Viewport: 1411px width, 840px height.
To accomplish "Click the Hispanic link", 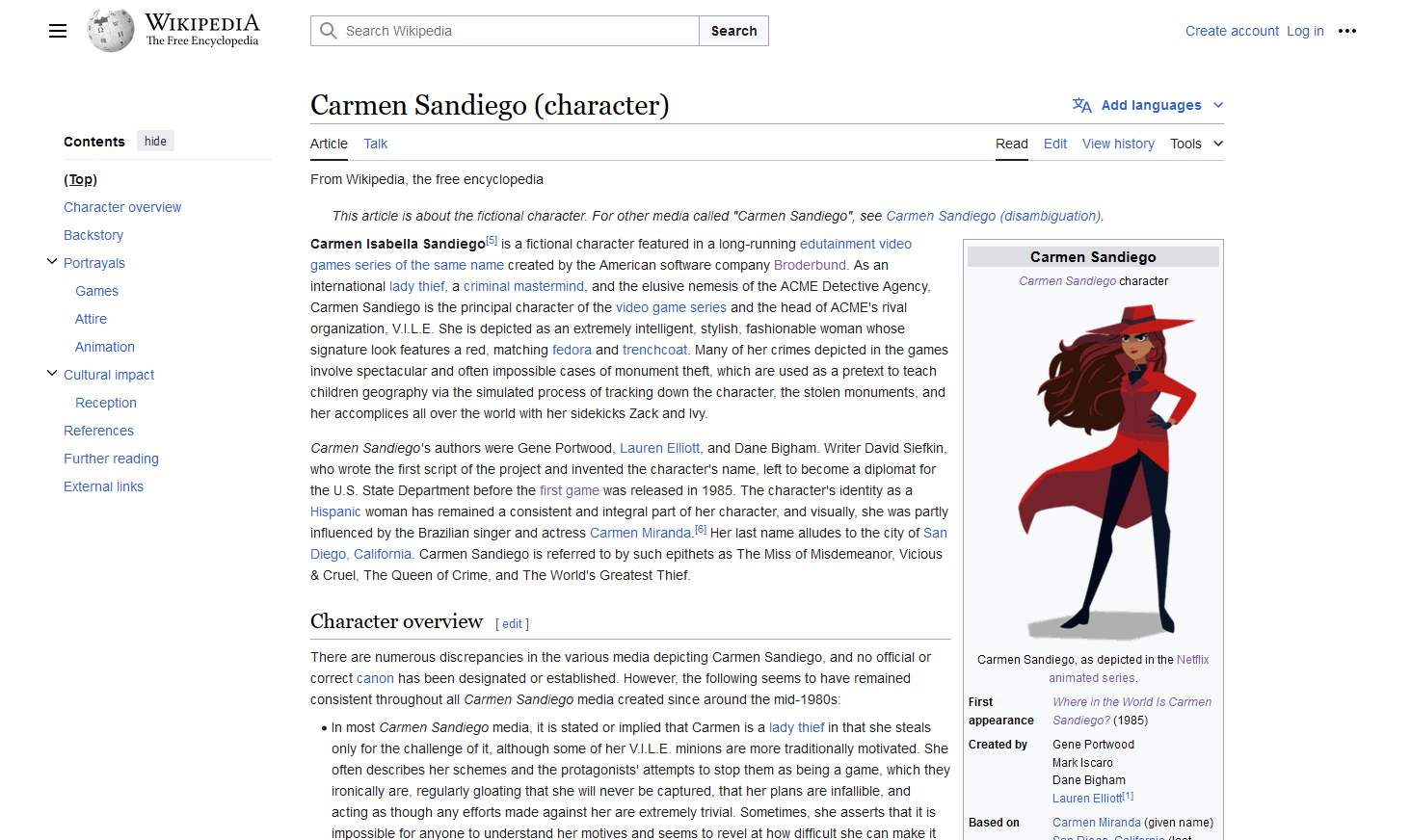I will (x=335, y=512).
